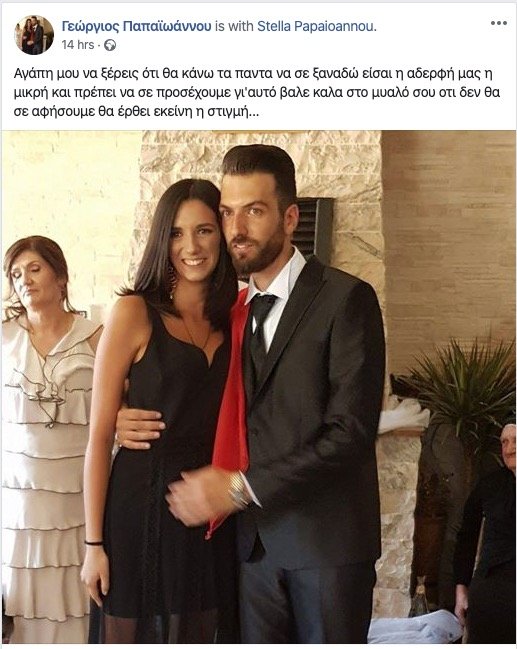Click the globe public audience icon
The height and width of the screenshot is (649, 517).
point(110,45)
